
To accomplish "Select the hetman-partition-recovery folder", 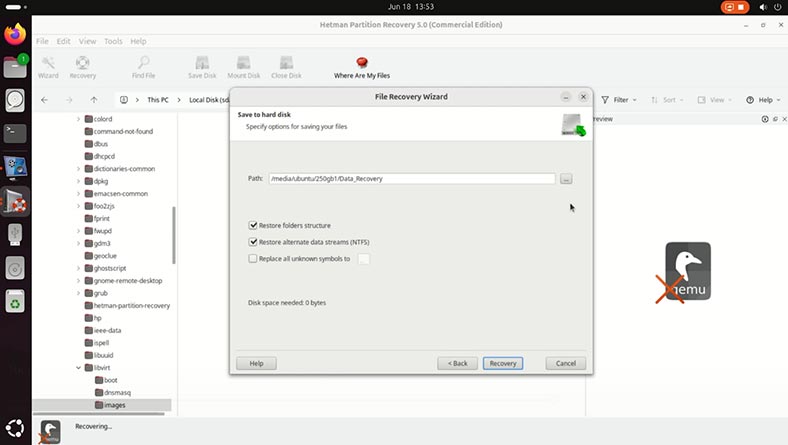I will coord(128,305).
